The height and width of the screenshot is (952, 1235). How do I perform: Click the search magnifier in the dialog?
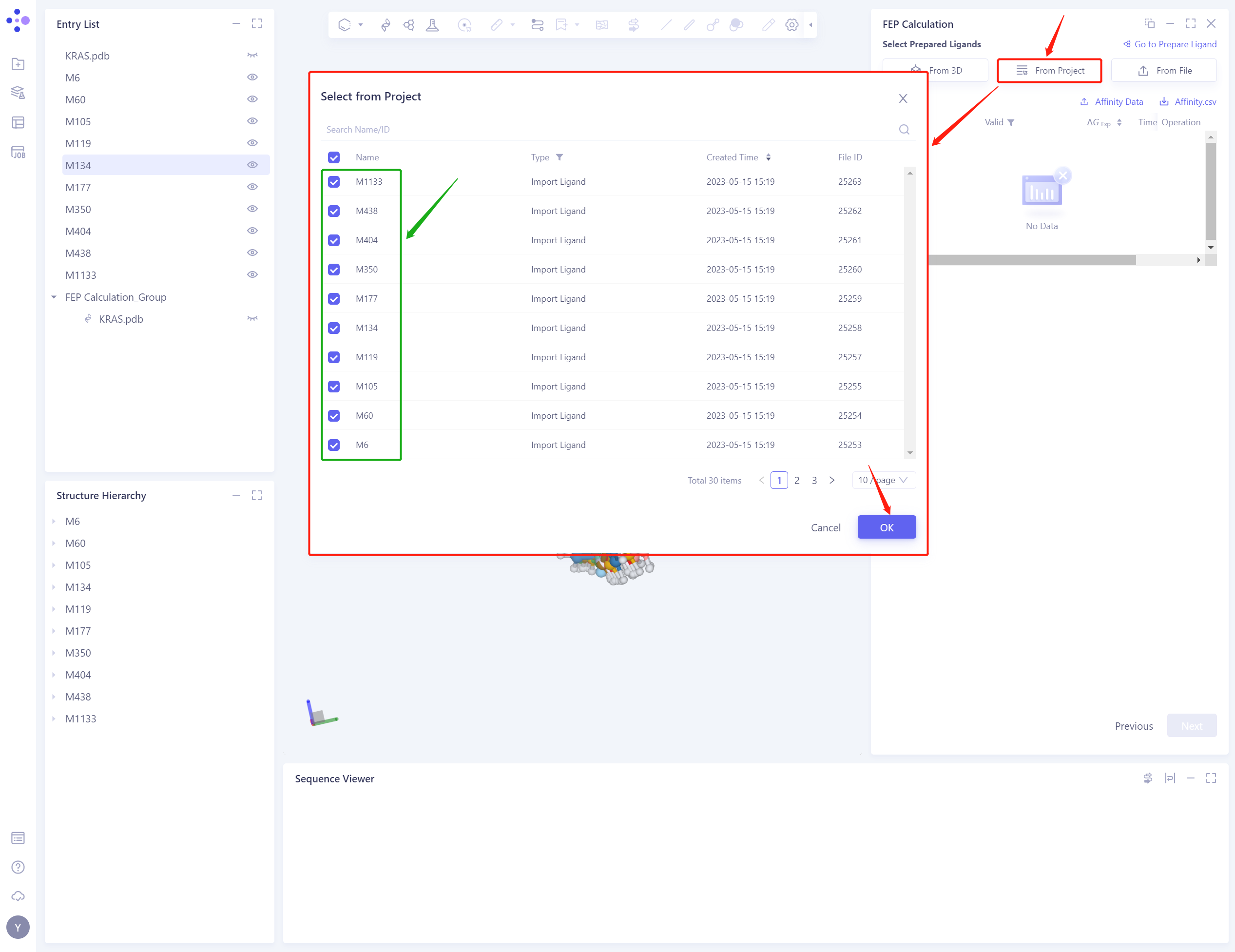point(904,130)
